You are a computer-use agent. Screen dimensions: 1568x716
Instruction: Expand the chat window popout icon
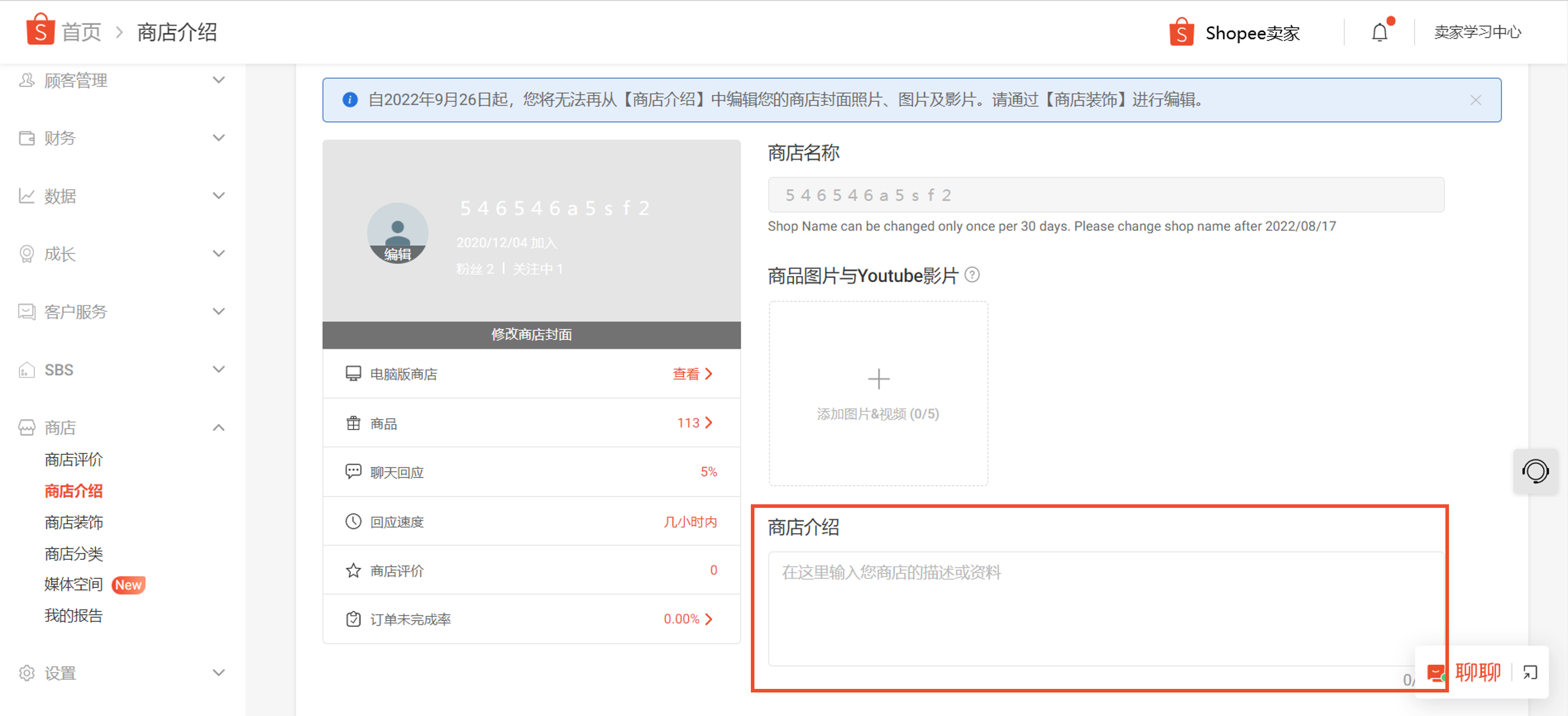coord(1530,672)
